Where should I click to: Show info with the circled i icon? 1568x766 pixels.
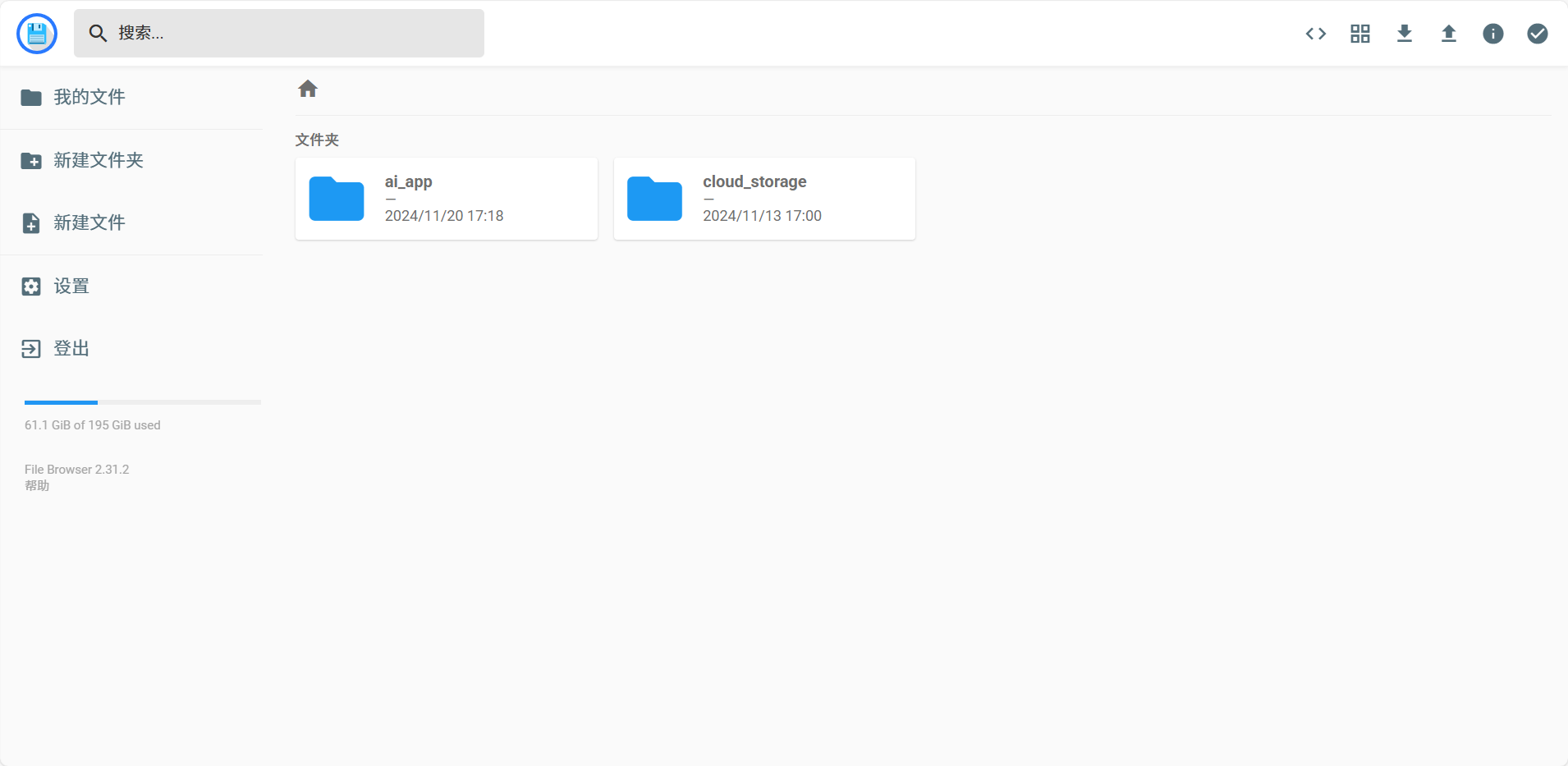[x=1493, y=34]
